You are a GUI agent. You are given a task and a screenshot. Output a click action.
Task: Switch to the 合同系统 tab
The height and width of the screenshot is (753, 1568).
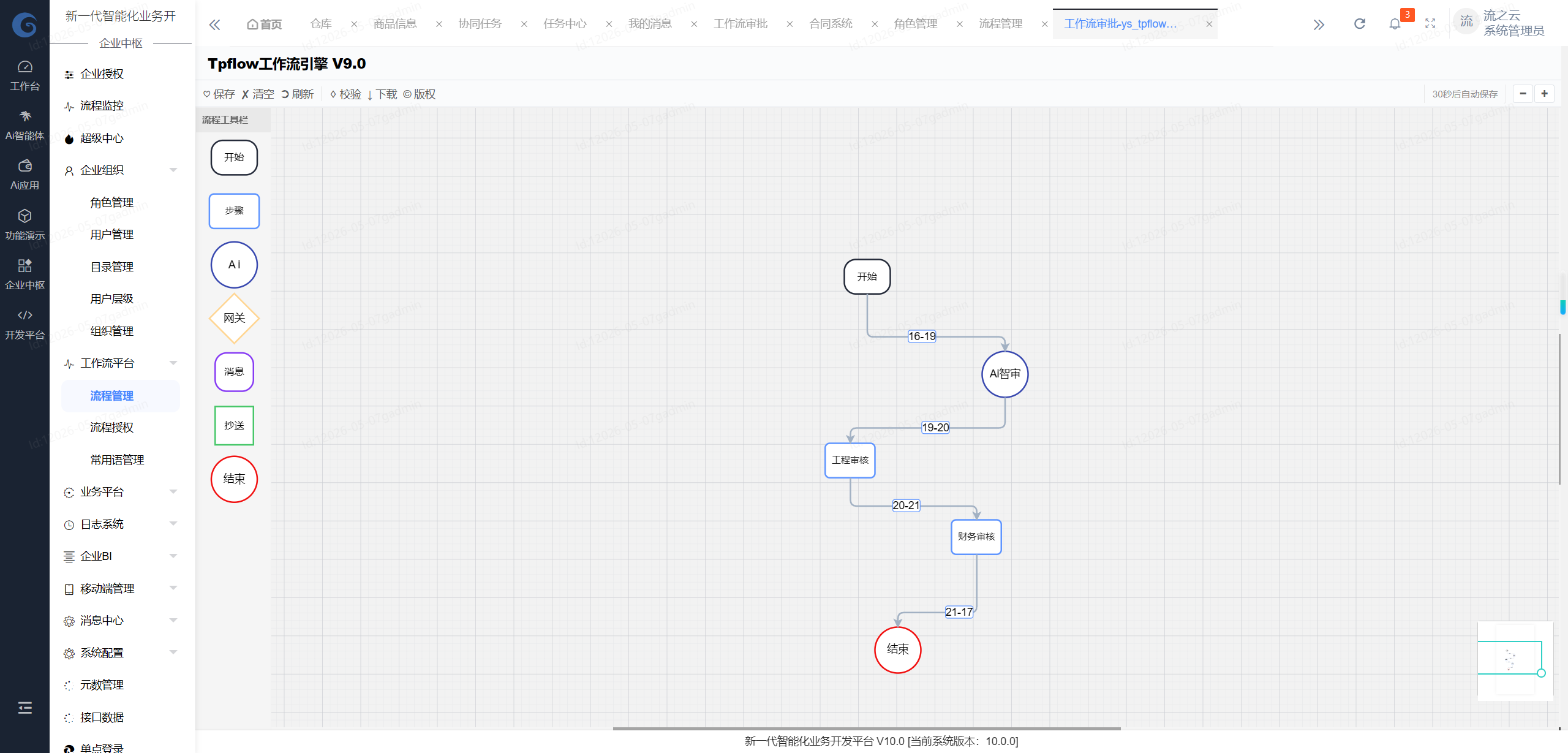831,24
